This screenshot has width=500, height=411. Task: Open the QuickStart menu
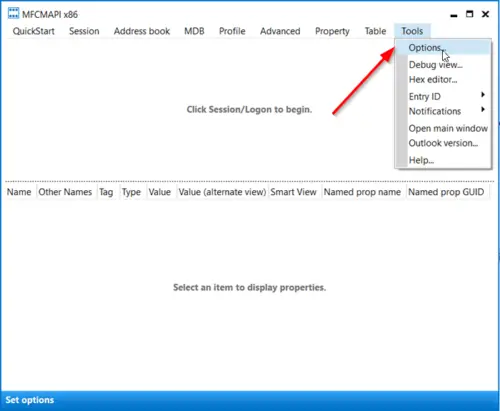(x=34, y=31)
